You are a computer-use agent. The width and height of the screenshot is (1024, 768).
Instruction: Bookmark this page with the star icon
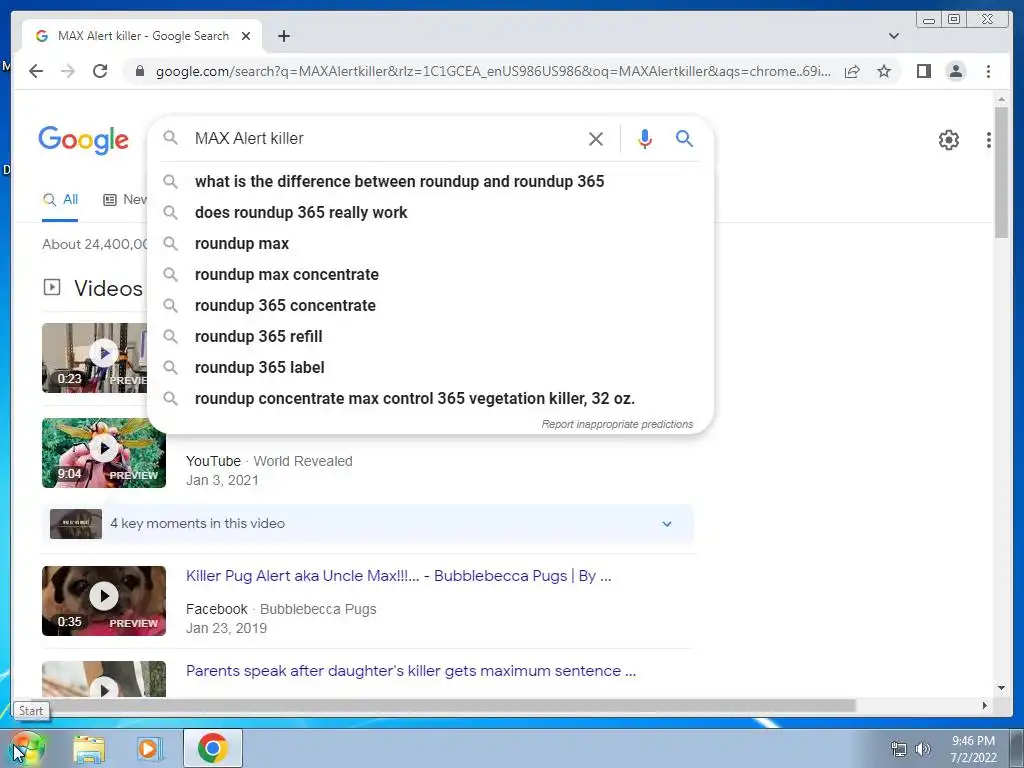click(884, 71)
